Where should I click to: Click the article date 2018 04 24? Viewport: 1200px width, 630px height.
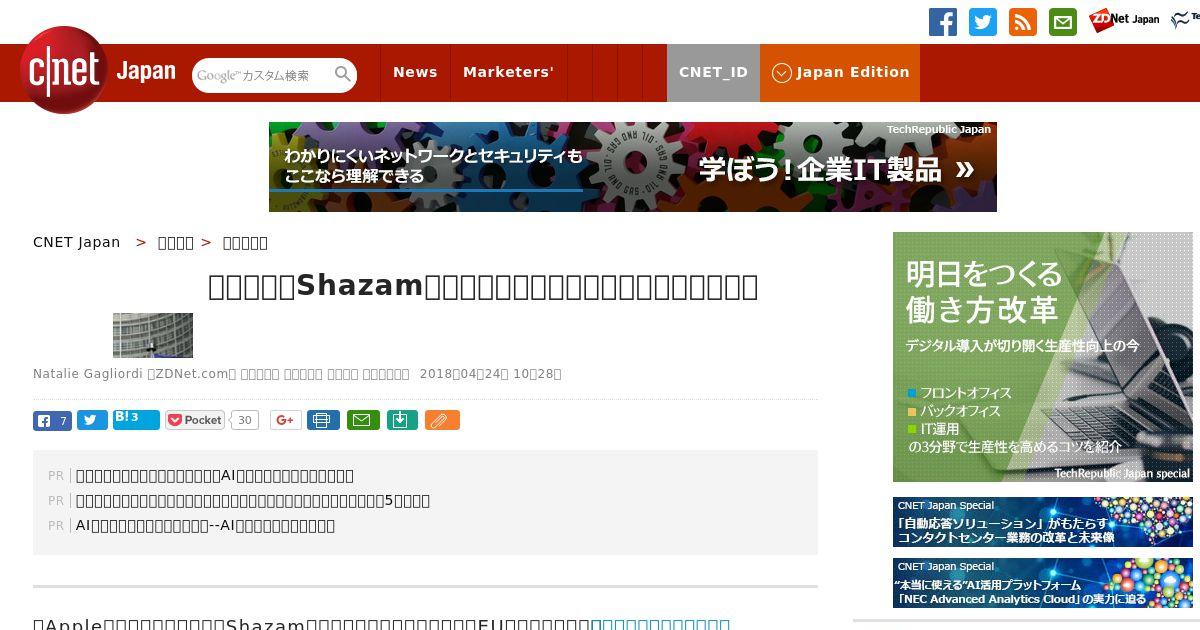(x=491, y=374)
